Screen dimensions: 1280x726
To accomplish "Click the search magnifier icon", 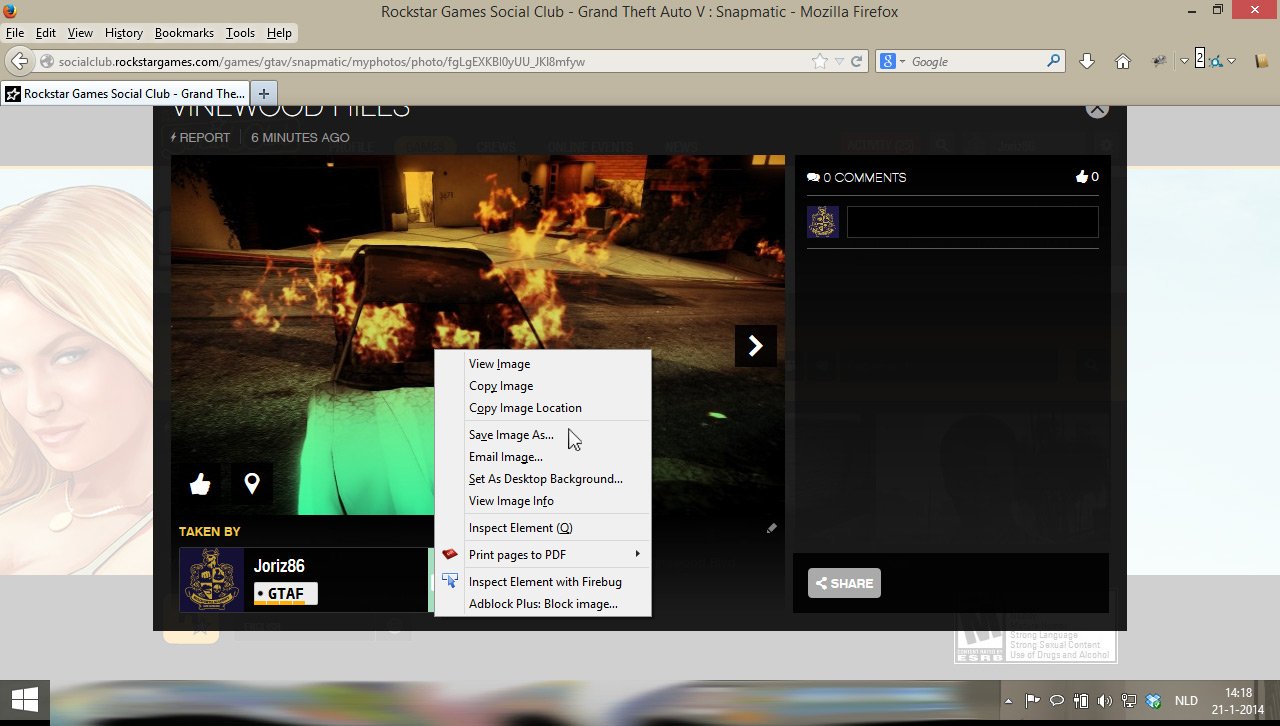I will (1054, 61).
